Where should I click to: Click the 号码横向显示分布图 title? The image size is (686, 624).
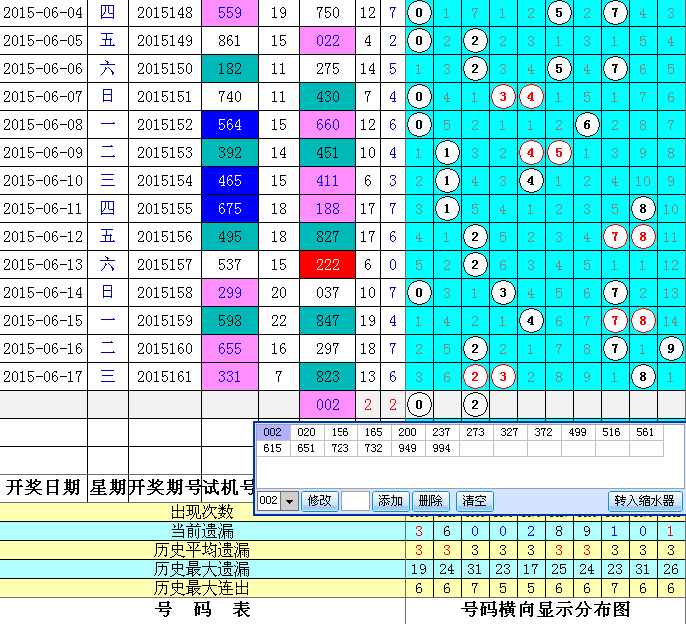click(x=546, y=610)
